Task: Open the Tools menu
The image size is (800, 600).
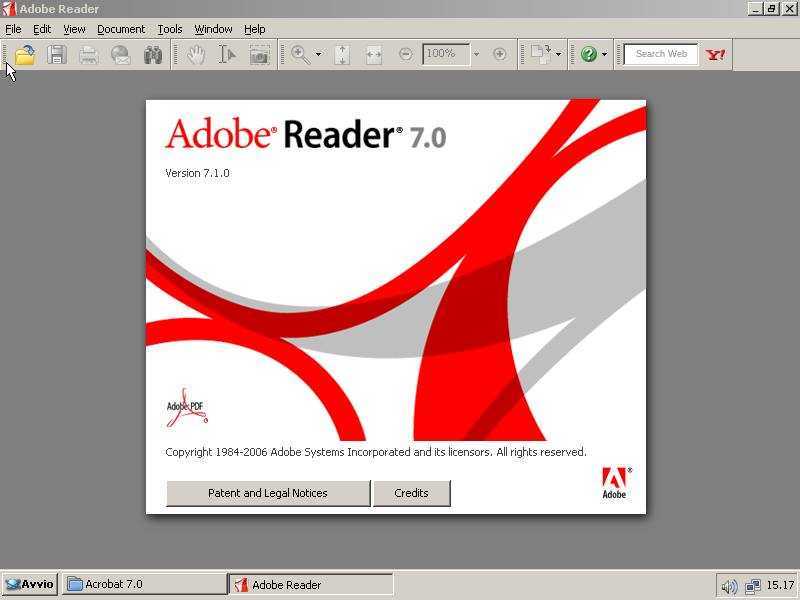Action: click(169, 30)
